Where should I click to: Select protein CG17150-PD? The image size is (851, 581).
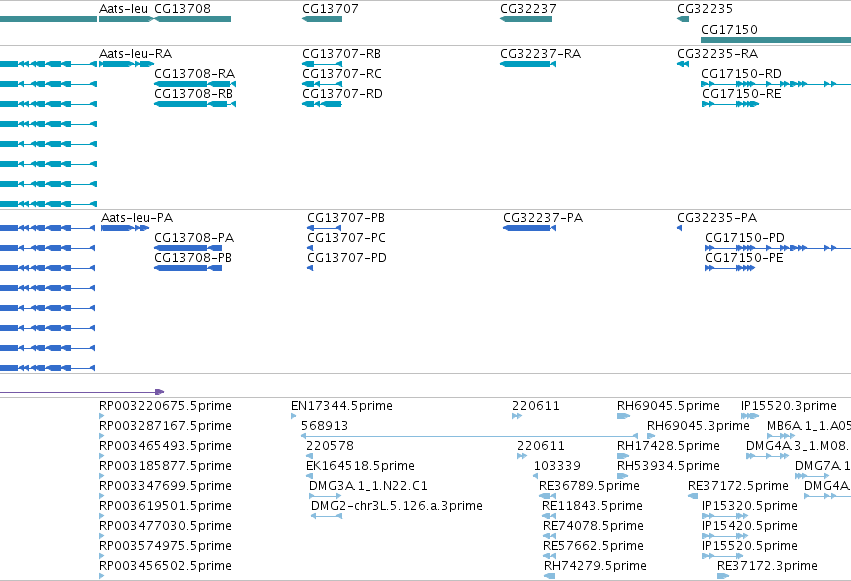coord(745,238)
